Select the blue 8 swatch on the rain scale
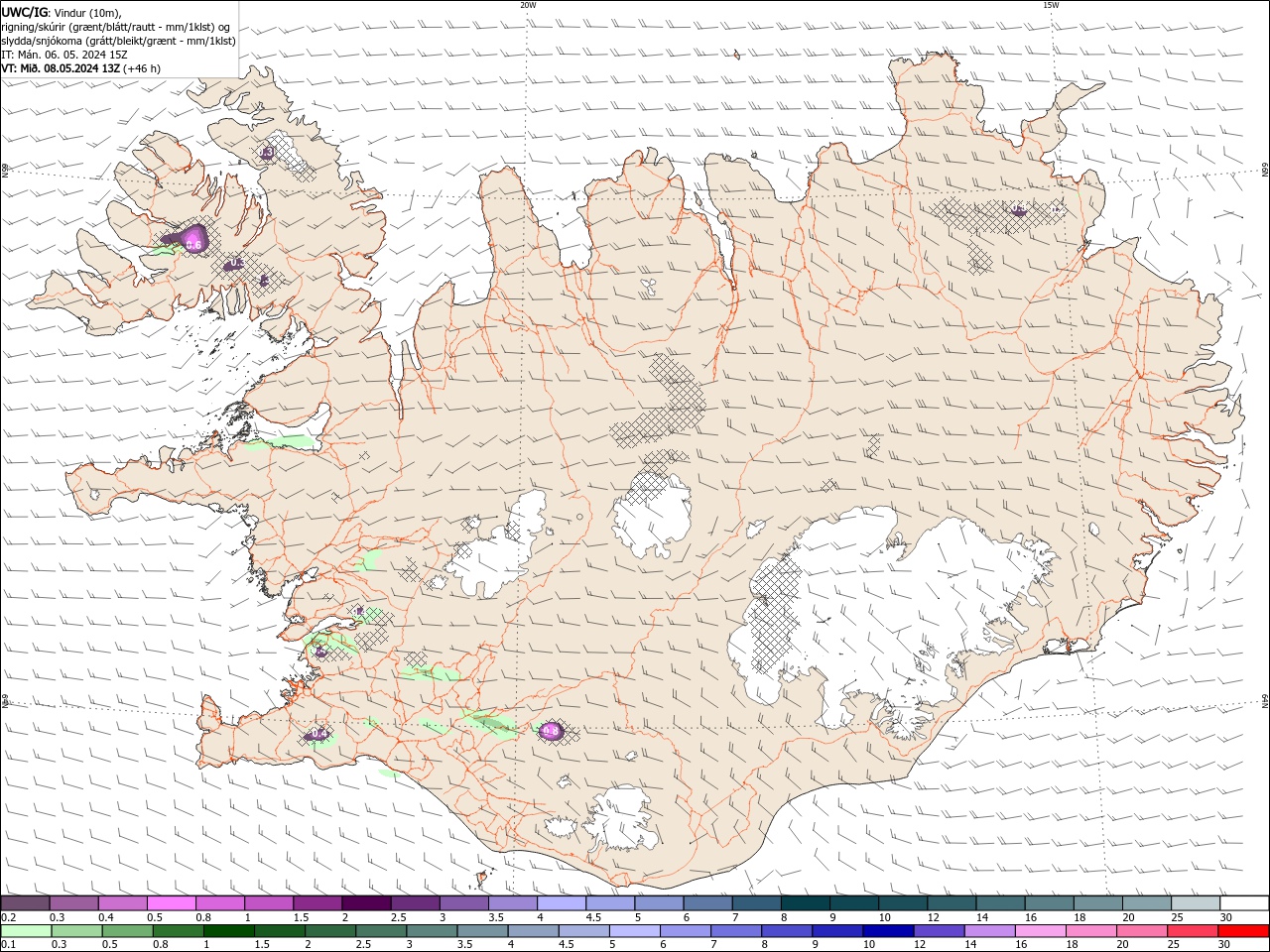This screenshot has width=1270, height=952. click(x=787, y=931)
